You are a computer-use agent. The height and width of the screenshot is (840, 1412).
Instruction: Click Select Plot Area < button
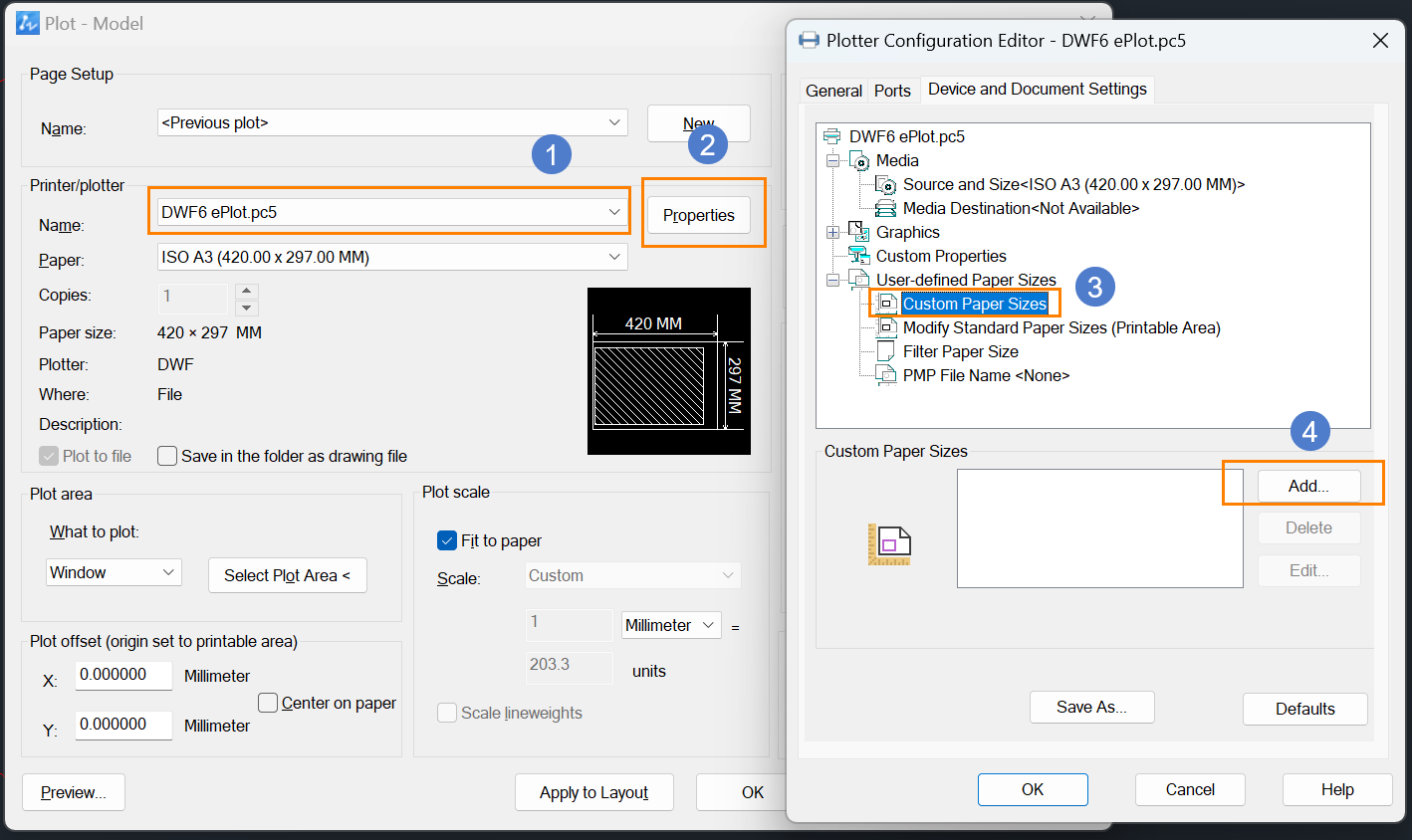pos(288,575)
